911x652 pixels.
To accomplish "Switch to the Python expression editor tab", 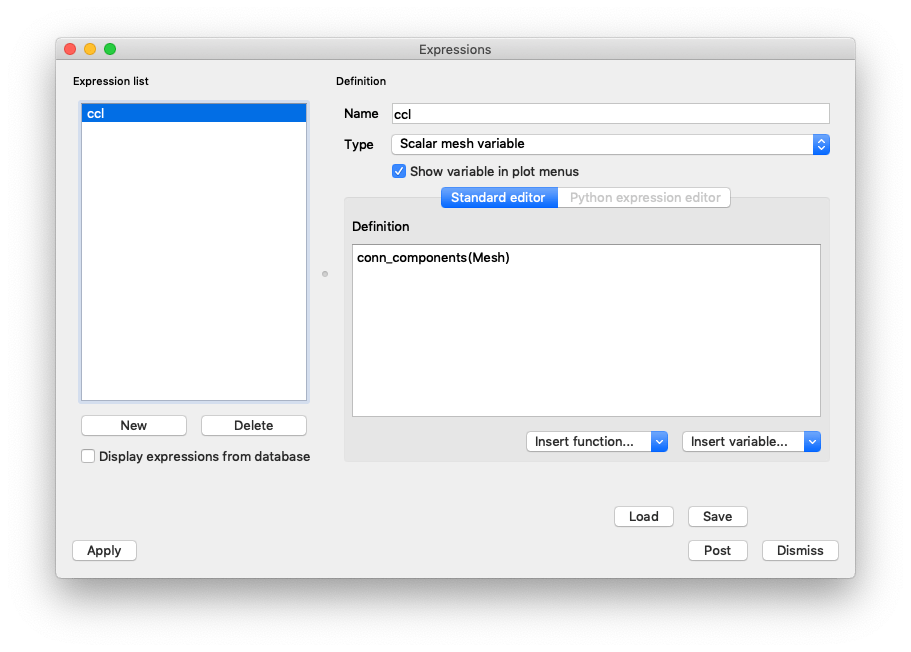I will coord(644,198).
